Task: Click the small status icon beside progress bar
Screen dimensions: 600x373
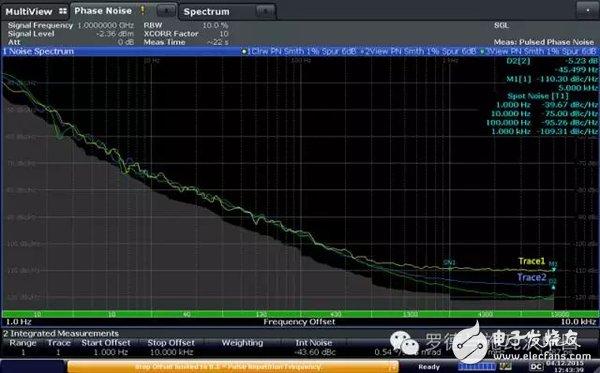Action: tap(505, 366)
